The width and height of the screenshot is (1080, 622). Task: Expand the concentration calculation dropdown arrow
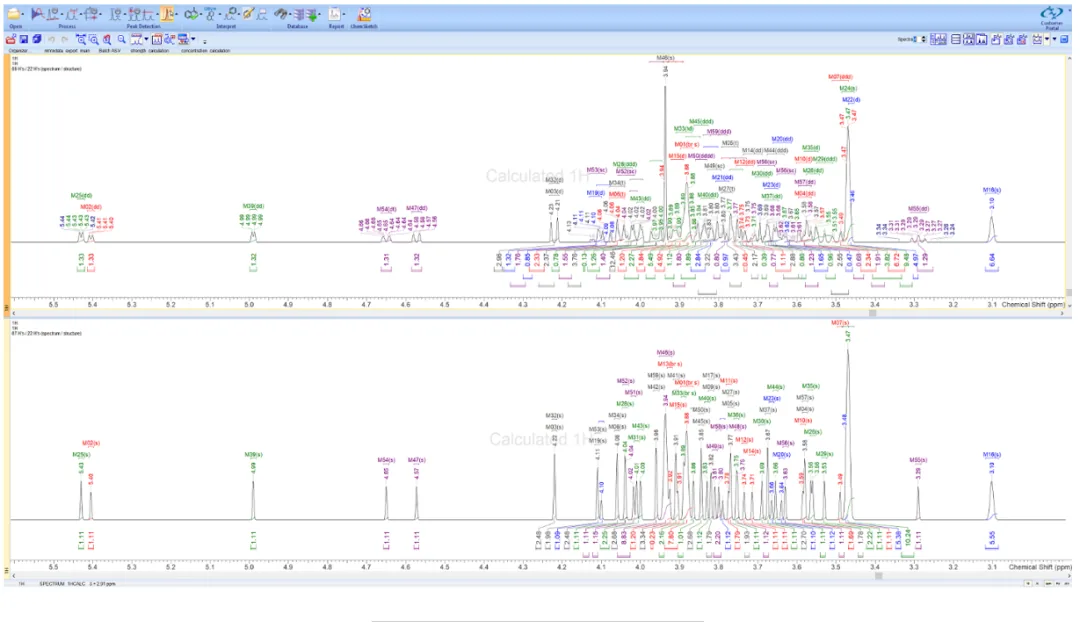(193, 39)
